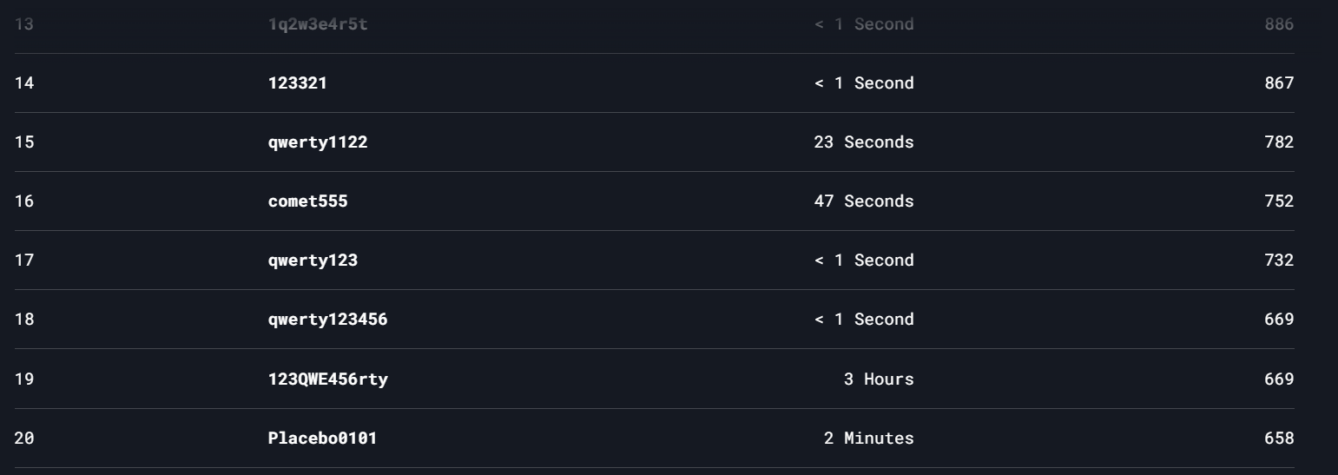Click the comet555 password text

coord(307,201)
